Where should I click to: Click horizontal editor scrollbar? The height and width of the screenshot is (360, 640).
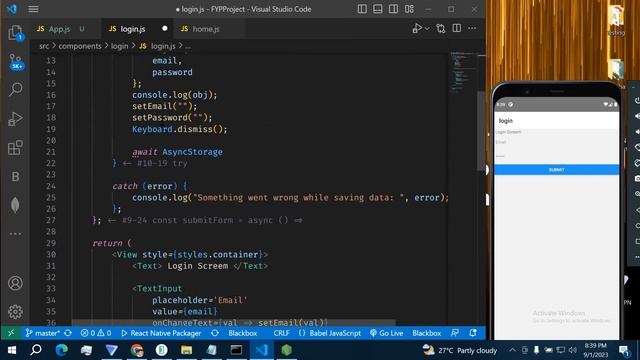tap(233, 322)
